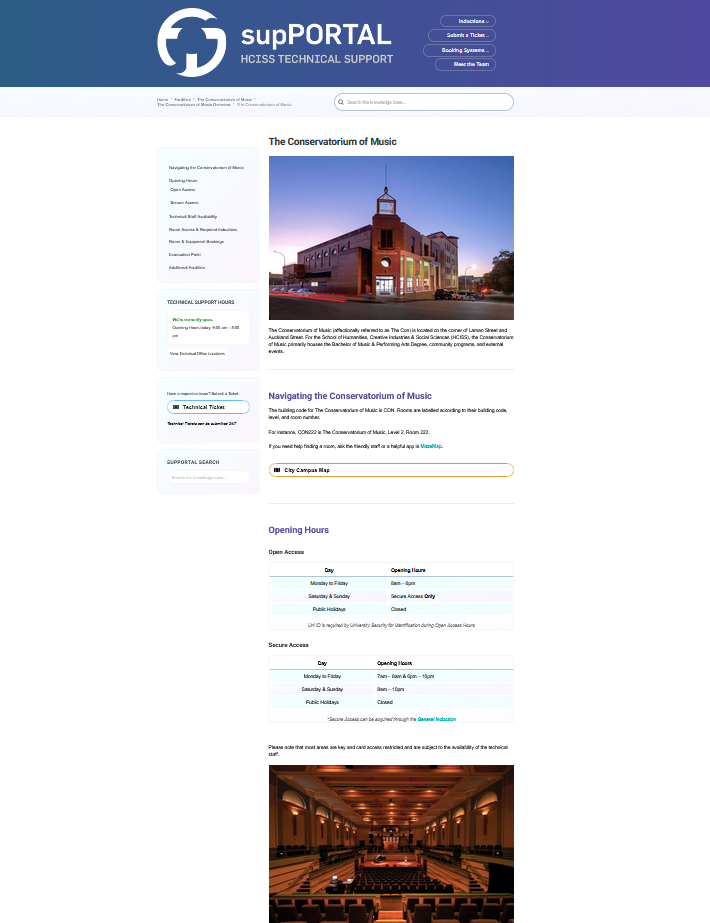710x923 pixels.
Task: Click the map icon on City Campus Map
Action: [277, 470]
